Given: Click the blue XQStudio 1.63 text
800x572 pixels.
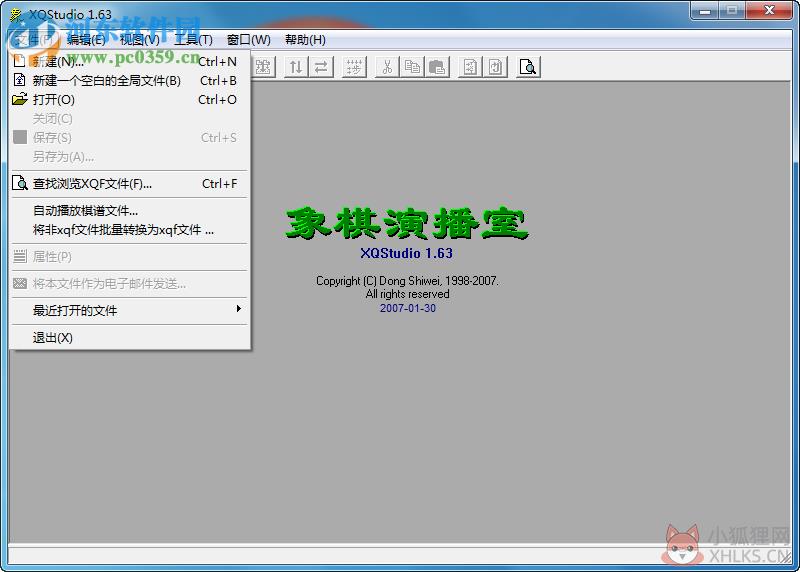Looking at the screenshot, I should [407, 253].
